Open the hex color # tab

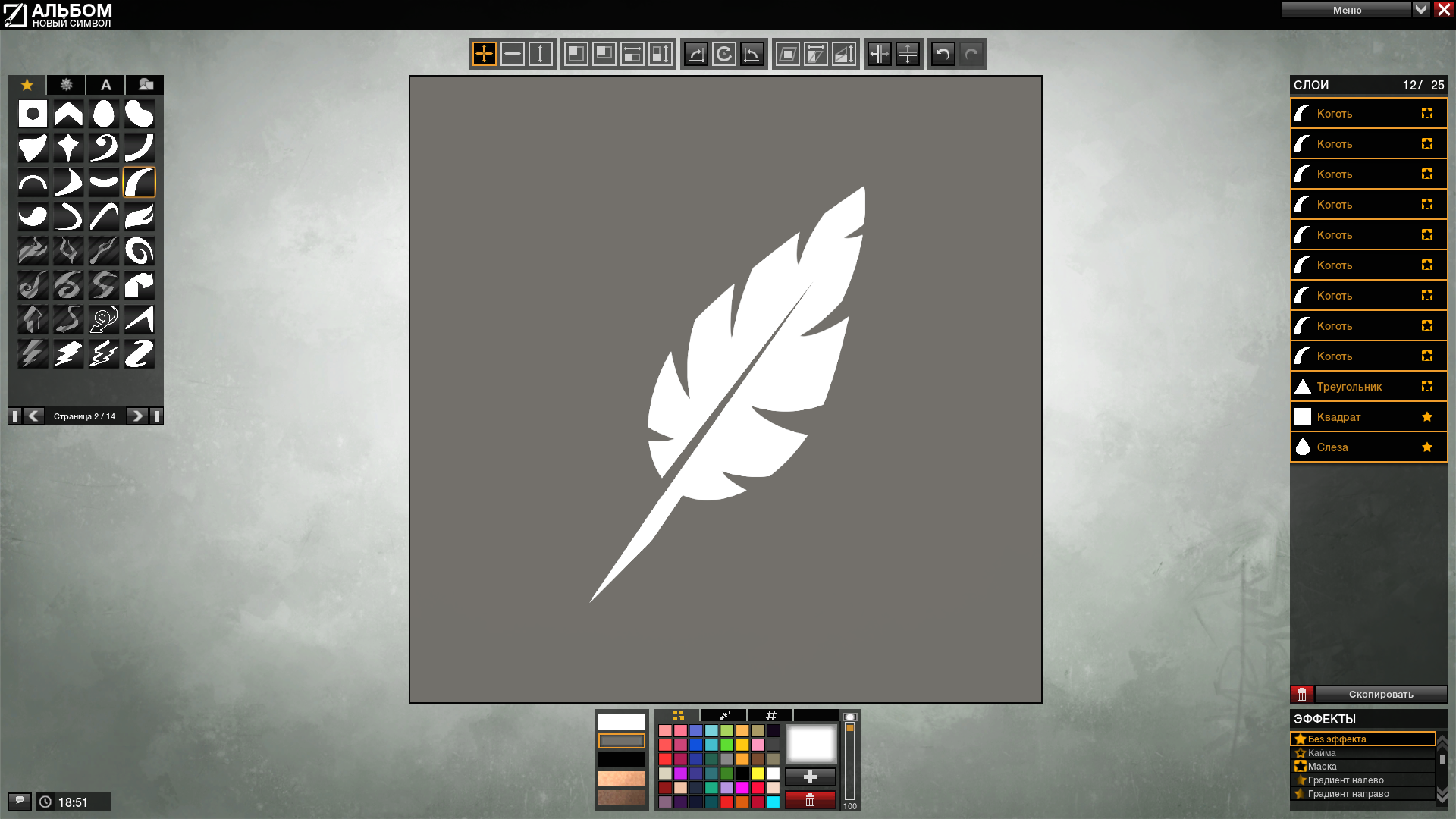[770, 715]
